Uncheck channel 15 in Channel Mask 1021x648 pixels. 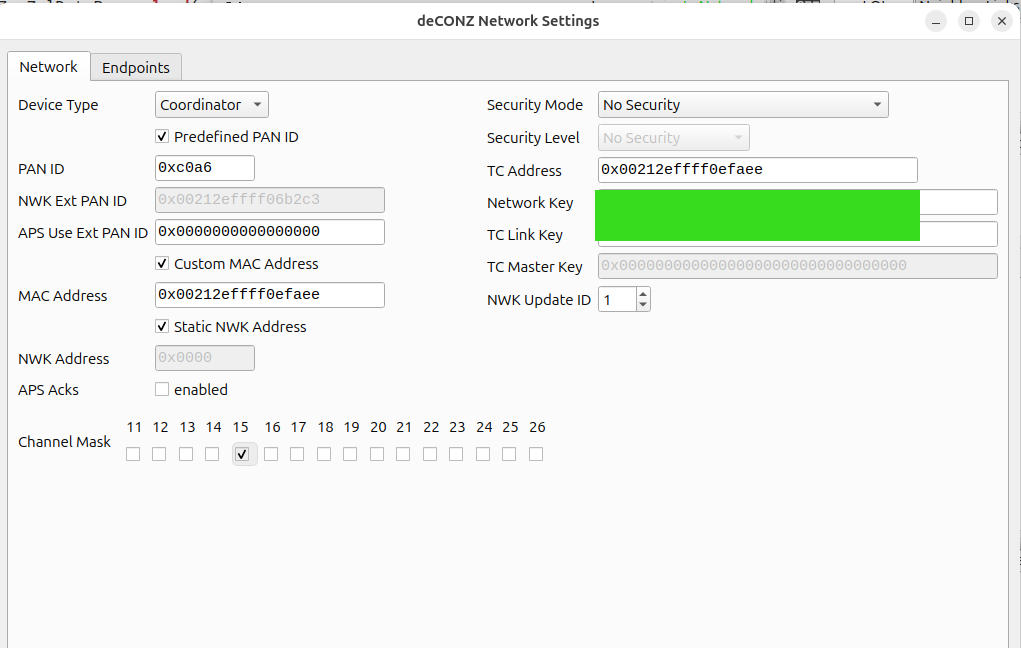242,454
